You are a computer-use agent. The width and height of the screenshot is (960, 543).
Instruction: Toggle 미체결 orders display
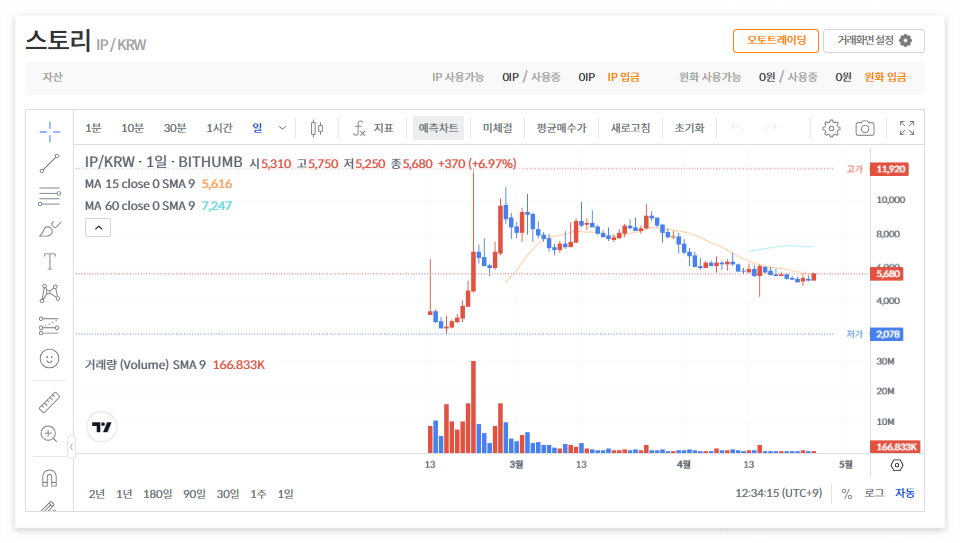[498, 128]
